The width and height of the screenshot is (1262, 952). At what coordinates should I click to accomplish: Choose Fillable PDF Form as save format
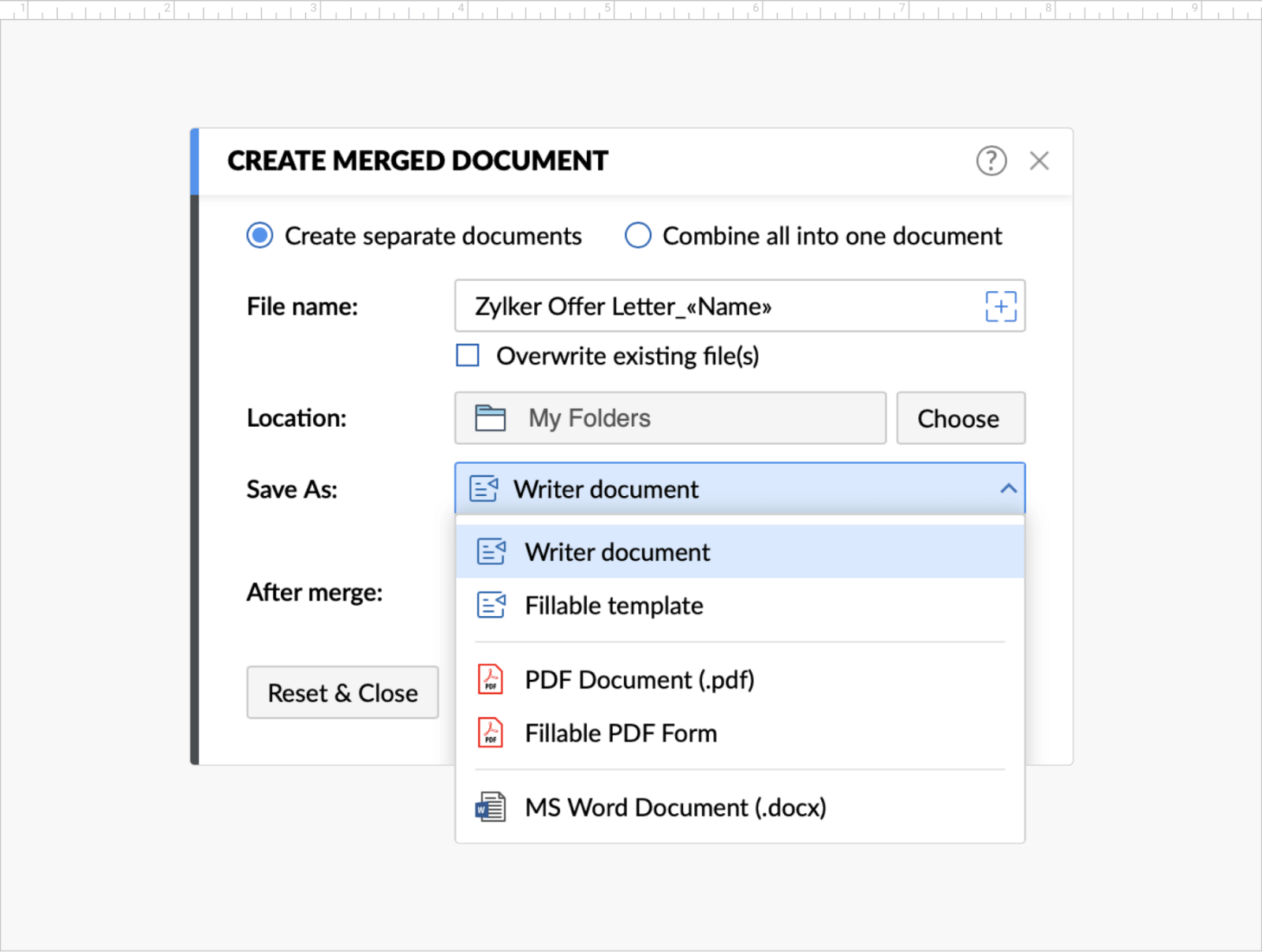[x=621, y=733]
